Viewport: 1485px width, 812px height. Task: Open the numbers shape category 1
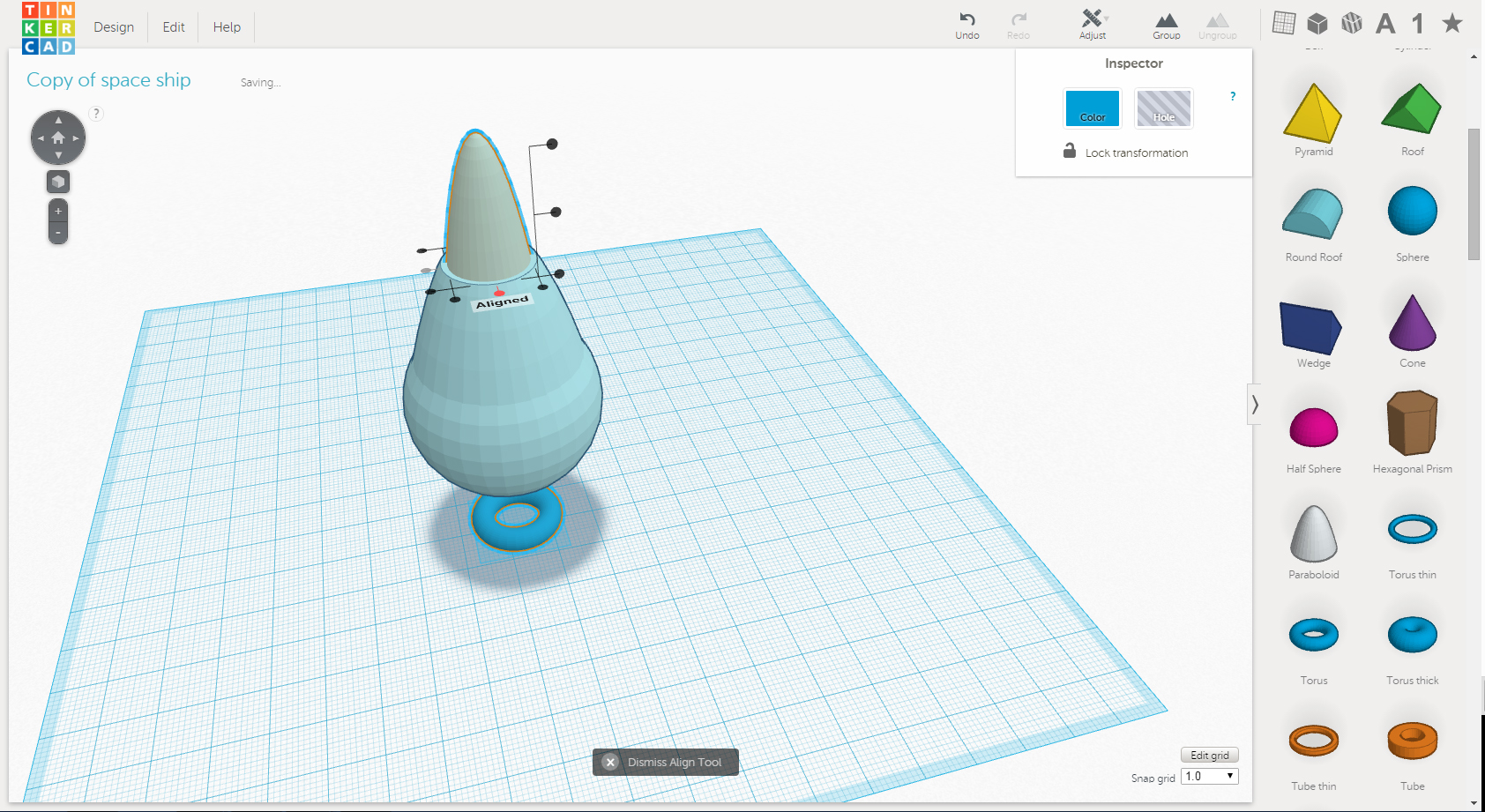pyautogui.click(x=1418, y=24)
